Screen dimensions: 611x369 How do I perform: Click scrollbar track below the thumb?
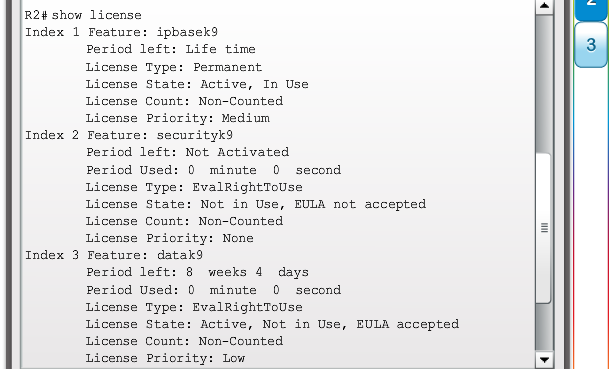(x=544, y=327)
